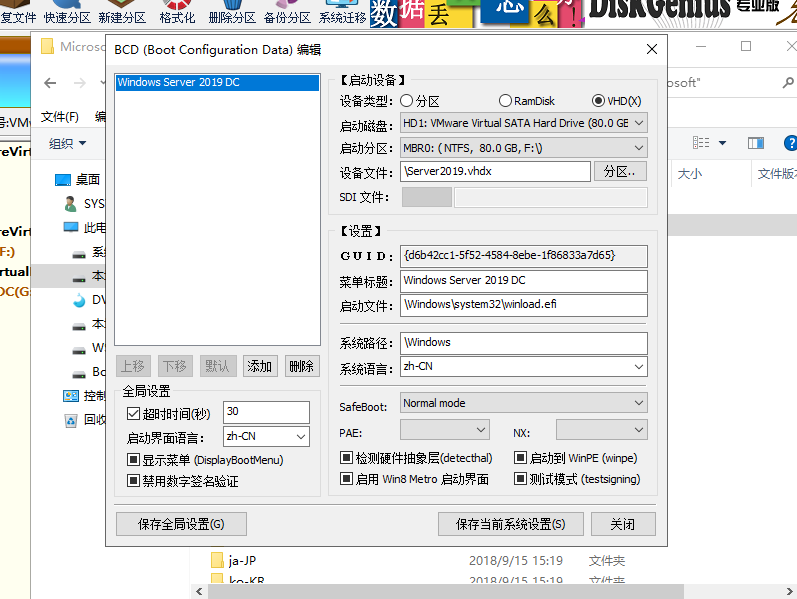The width and height of the screenshot is (797, 599).
Task: Click the view layout icon in Explorer
Action: [701, 143]
